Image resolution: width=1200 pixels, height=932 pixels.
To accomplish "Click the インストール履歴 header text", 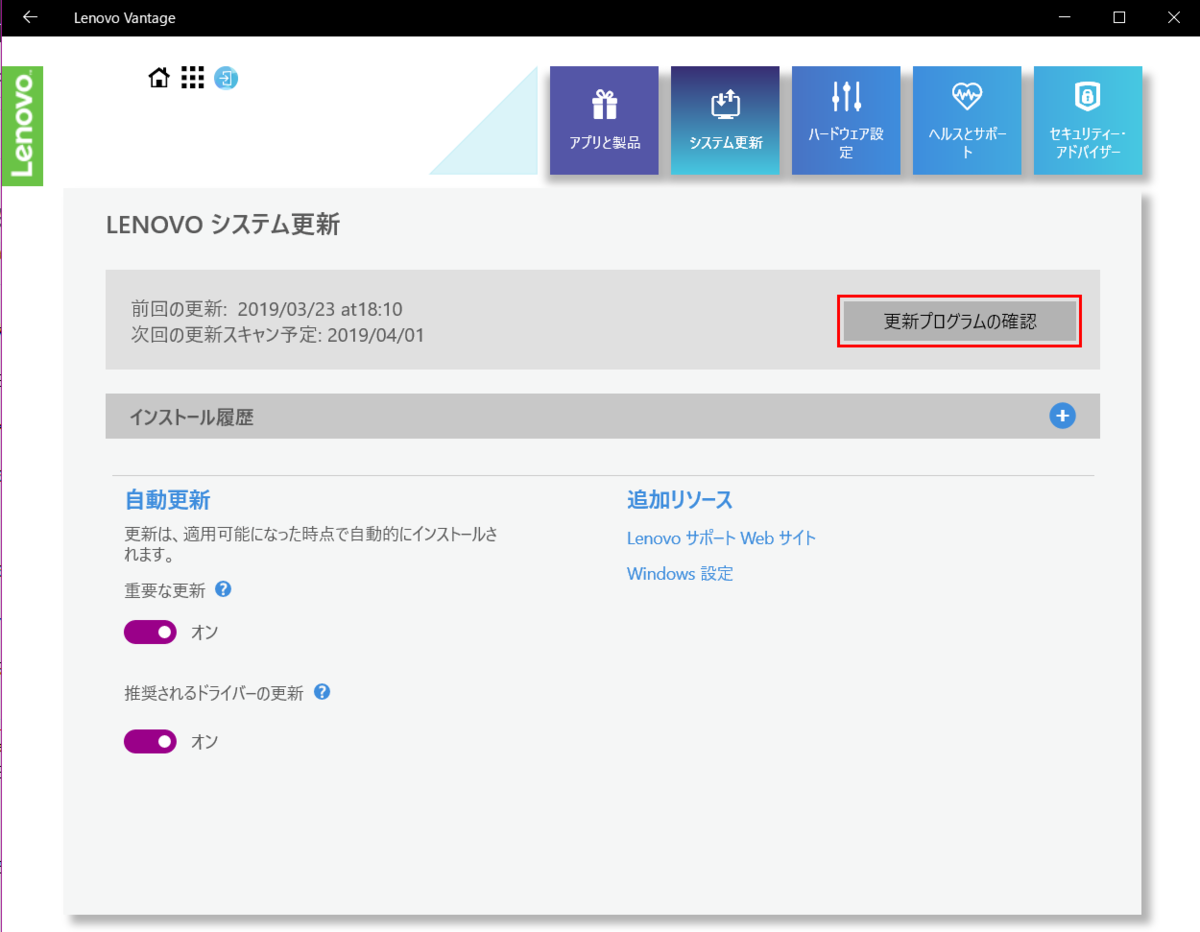I will [191, 417].
